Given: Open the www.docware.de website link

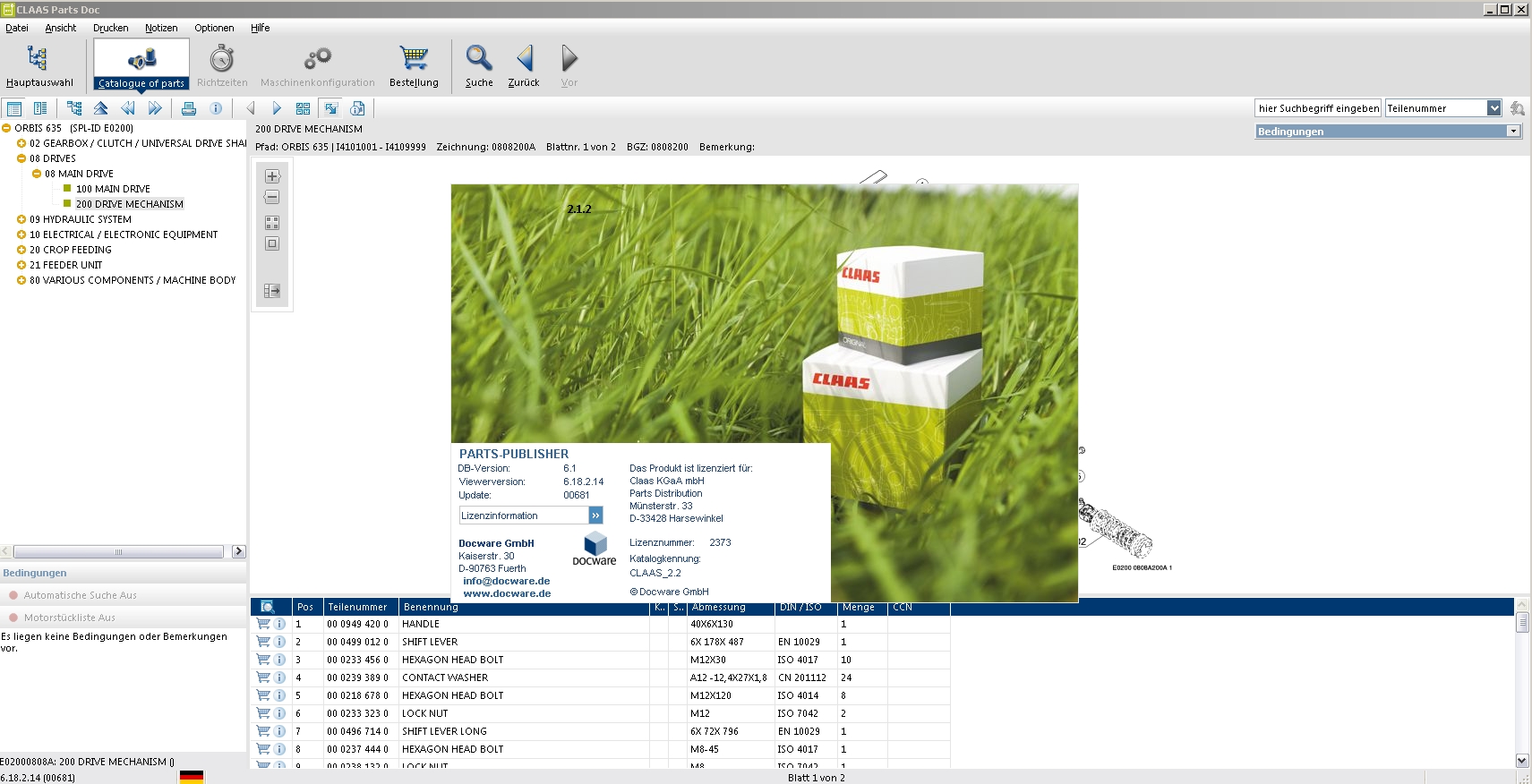Looking at the screenshot, I should click(x=507, y=593).
